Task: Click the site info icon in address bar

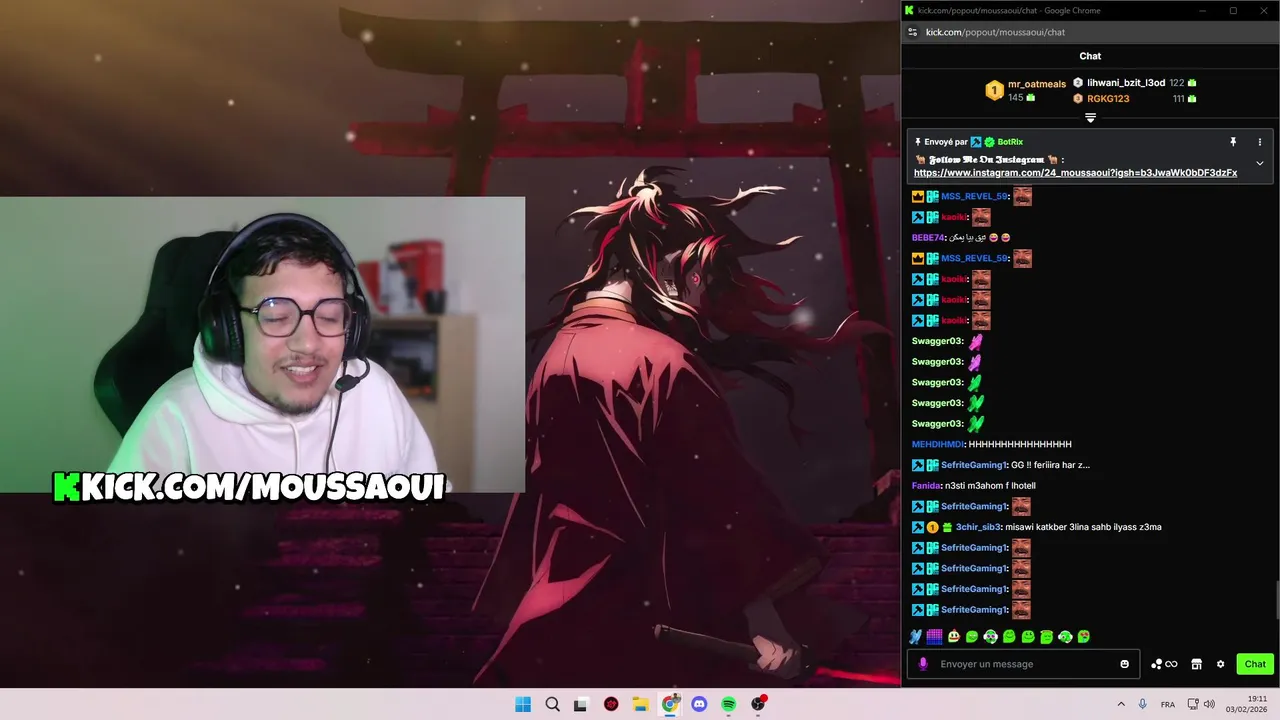Action: [x=912, y=32]
